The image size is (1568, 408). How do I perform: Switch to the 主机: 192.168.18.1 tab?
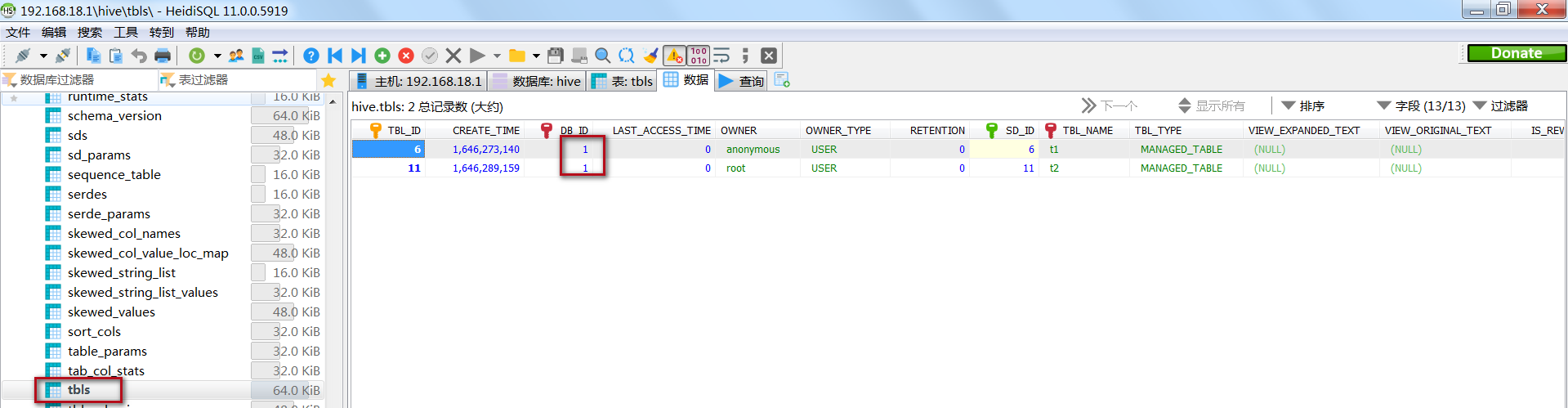pos(418,81)
